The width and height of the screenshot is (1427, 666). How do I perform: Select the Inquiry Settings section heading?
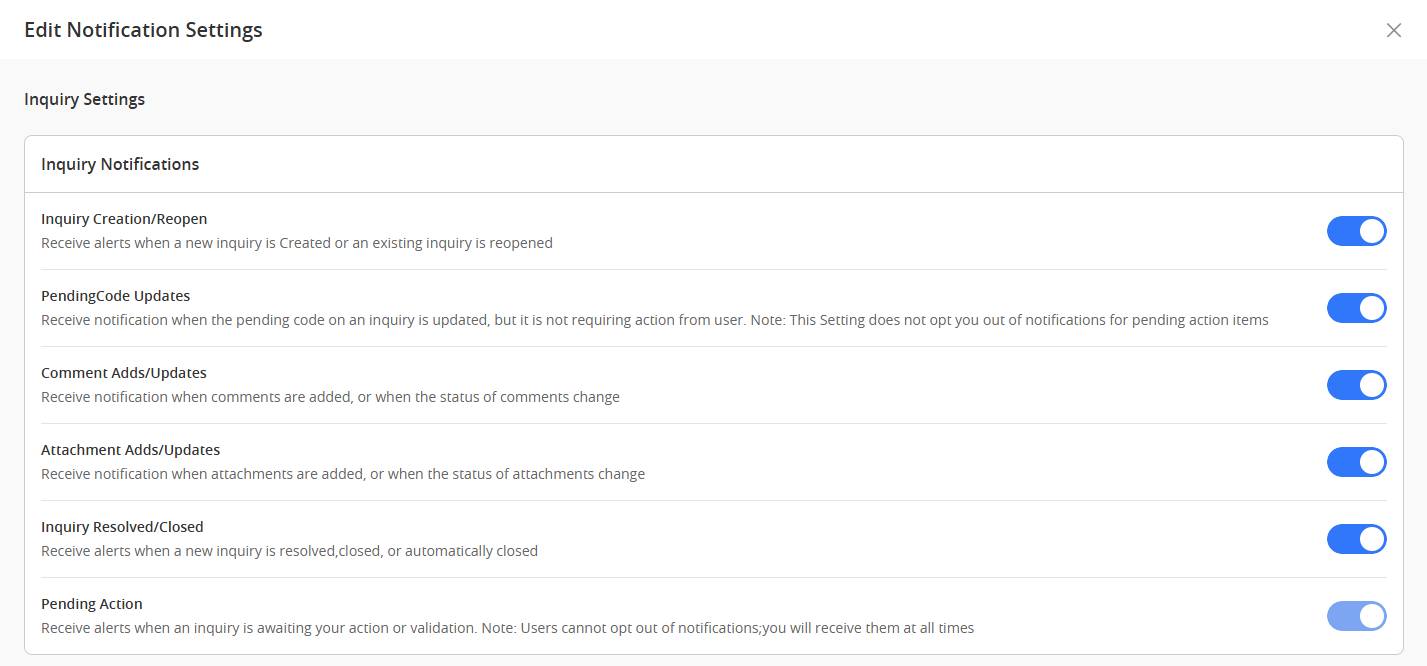pos(85,99)
